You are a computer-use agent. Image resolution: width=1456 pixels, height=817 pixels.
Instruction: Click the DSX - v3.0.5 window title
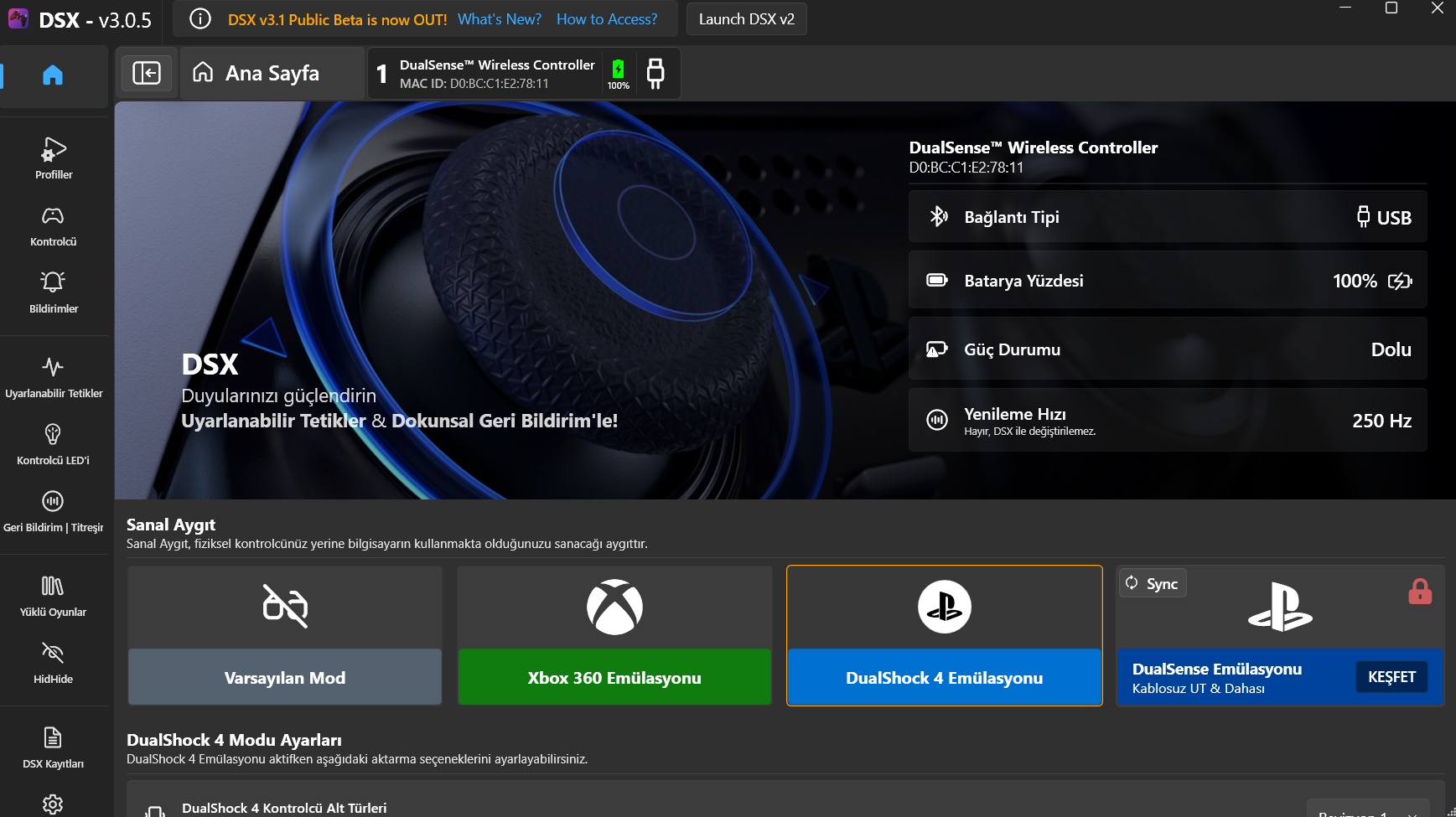pos(95,20)
